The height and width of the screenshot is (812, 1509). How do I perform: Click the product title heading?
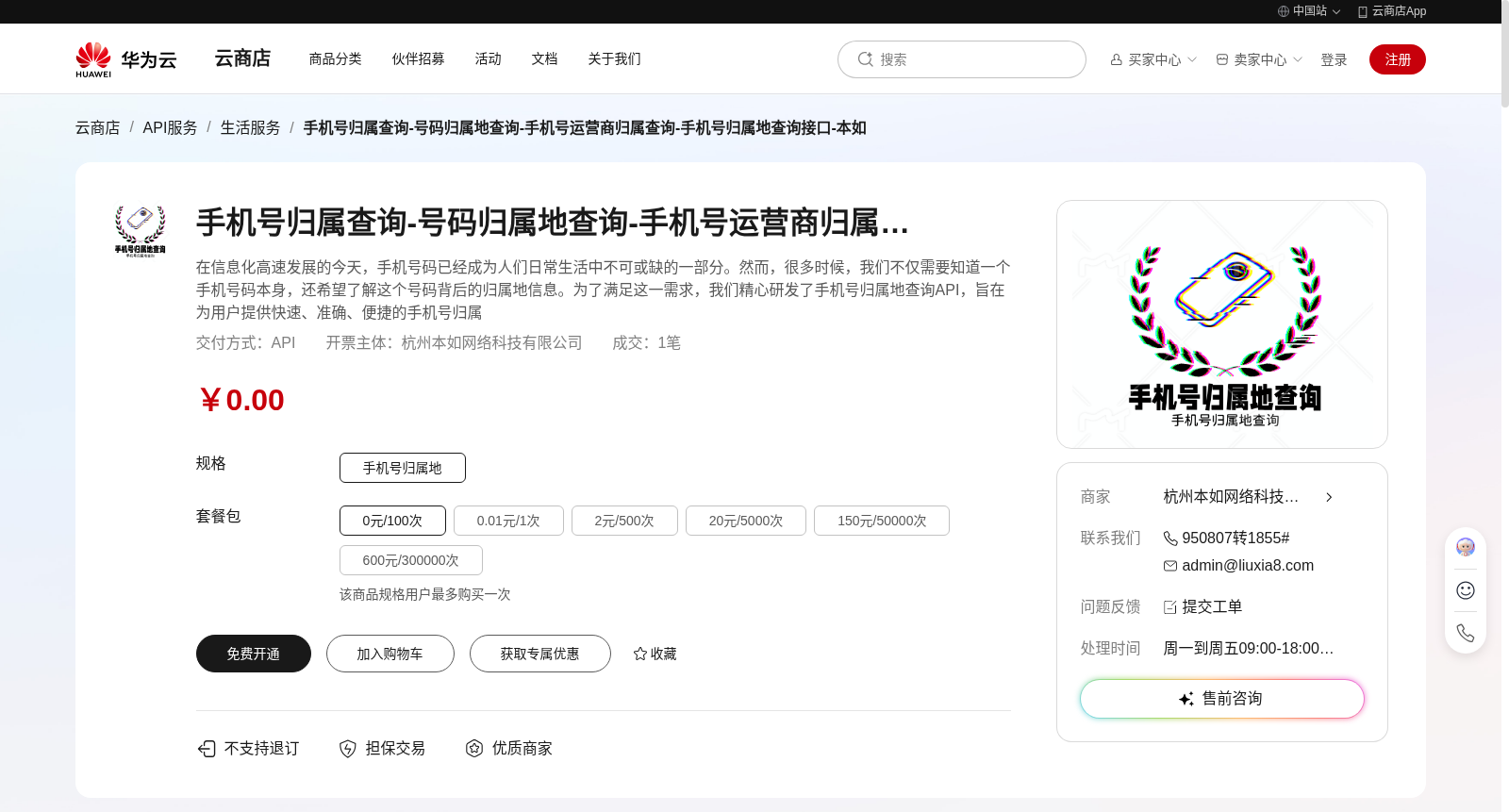click(553, 223)
